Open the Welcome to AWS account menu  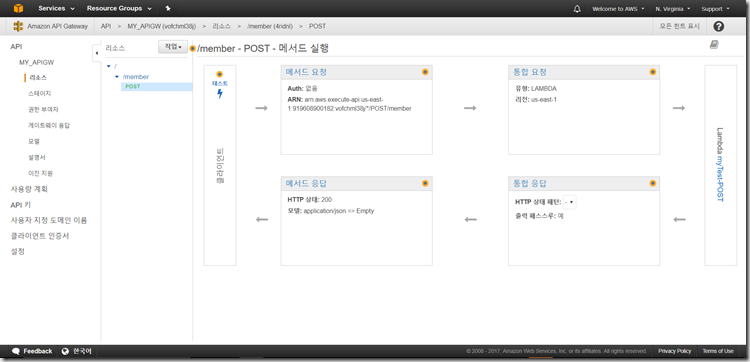618,9
